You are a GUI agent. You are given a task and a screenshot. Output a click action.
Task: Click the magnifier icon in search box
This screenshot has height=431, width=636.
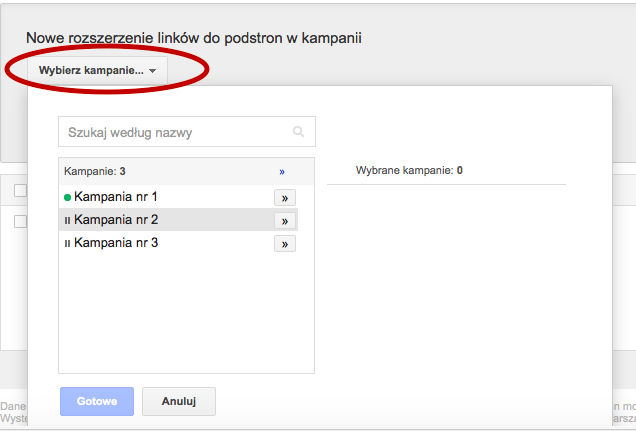(x=298, y=132)
